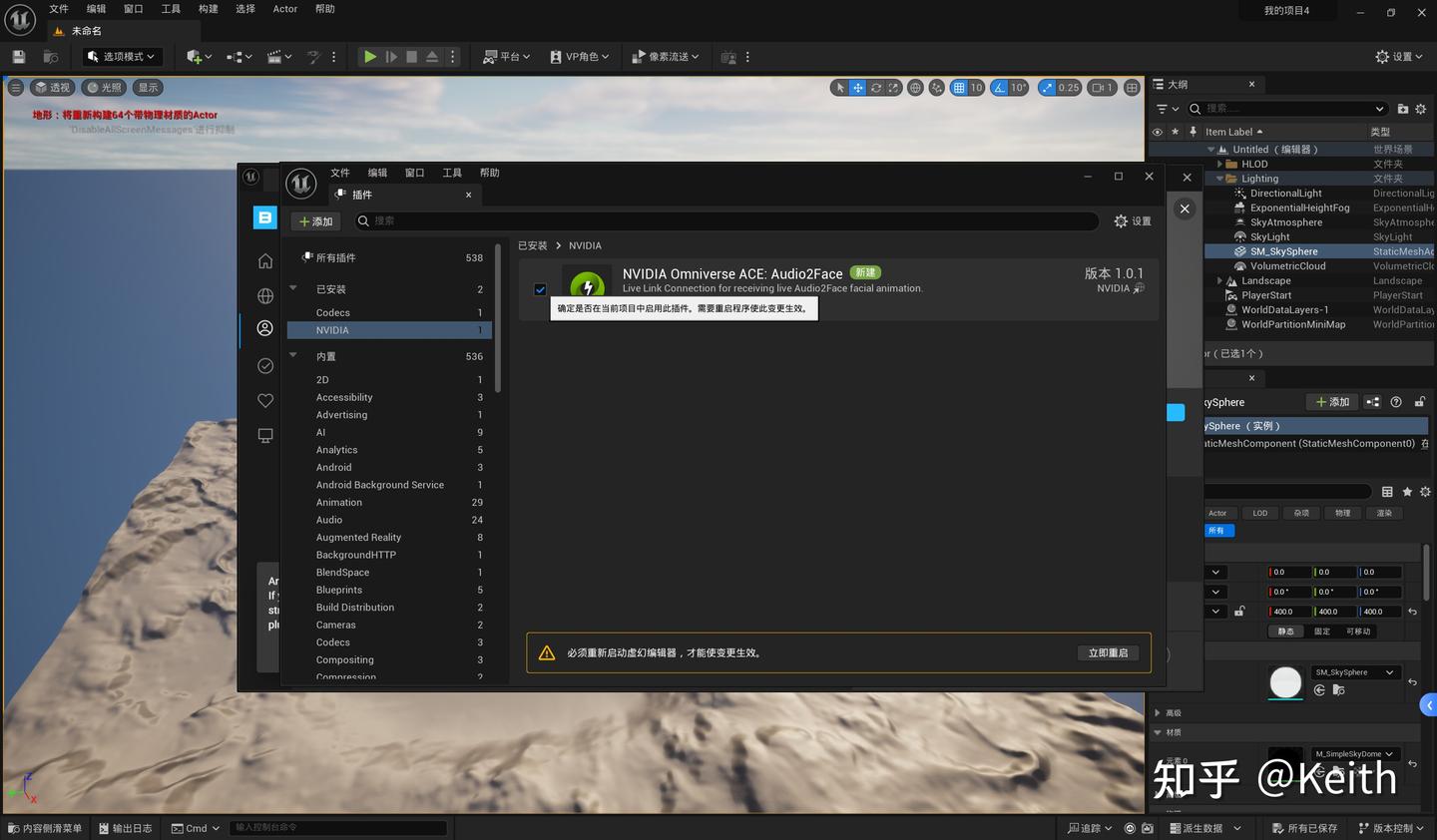This screenshot has width=1437, height=840.
Task: Select the Rotate tool in the viewport toolbar
Action: click(876, 87)
